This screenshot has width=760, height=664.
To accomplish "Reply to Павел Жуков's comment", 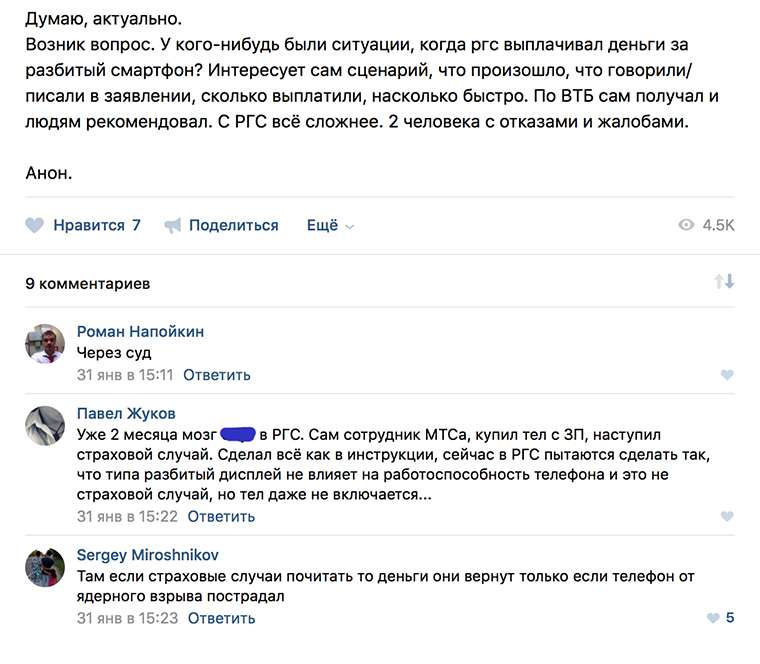I will click(x=221, y=517).
